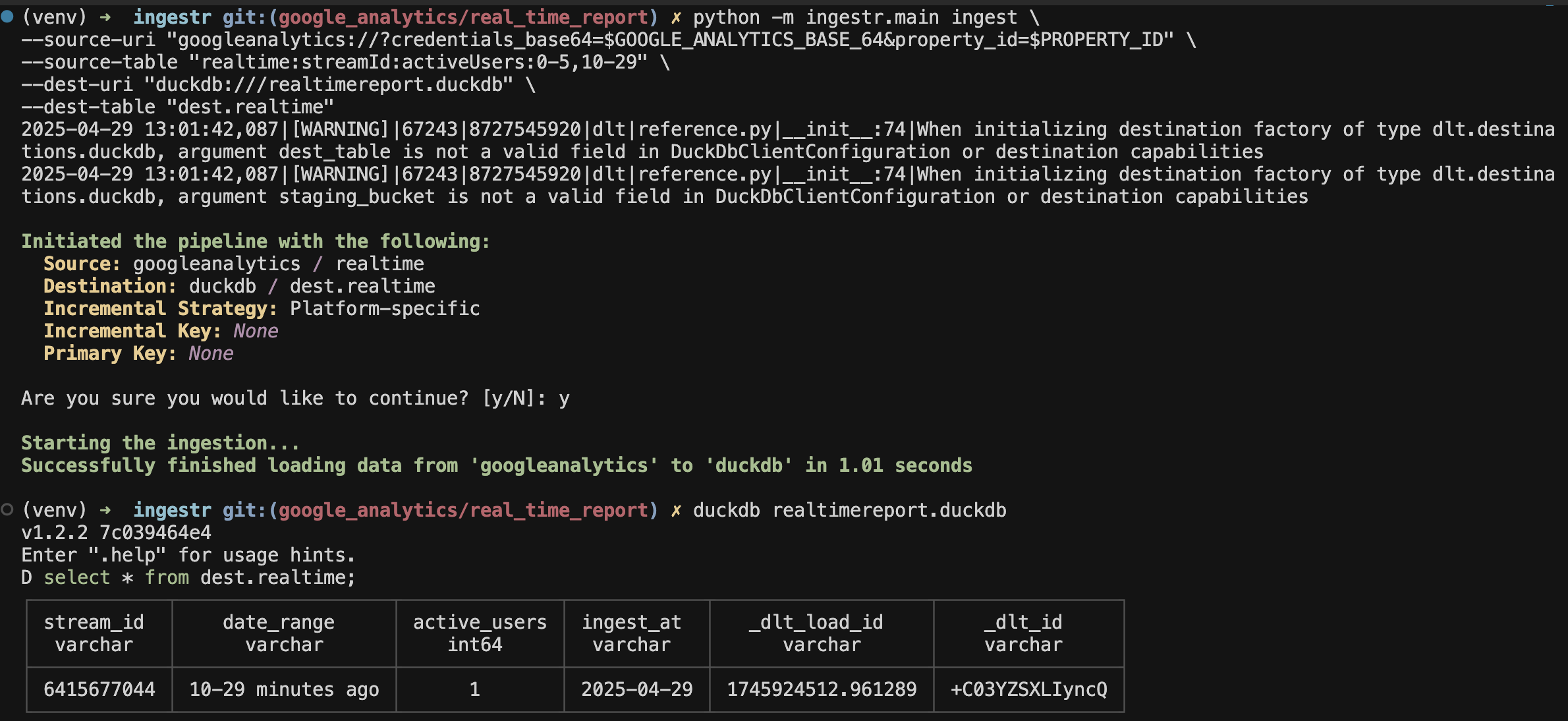Click the 'select * from dest.realtime;' query
1568x721 pixels.
tap(200, 577)
